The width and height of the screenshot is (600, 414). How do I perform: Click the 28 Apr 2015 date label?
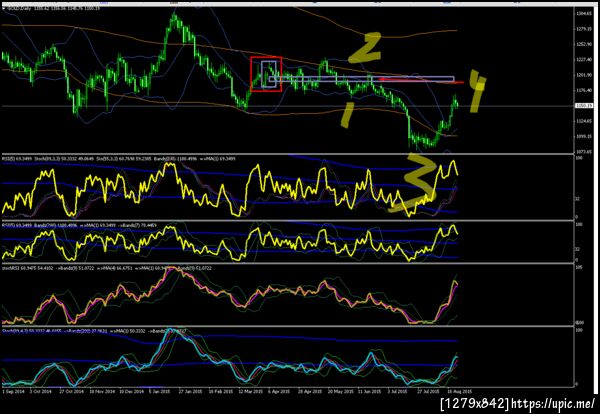[x=310, y=392]
